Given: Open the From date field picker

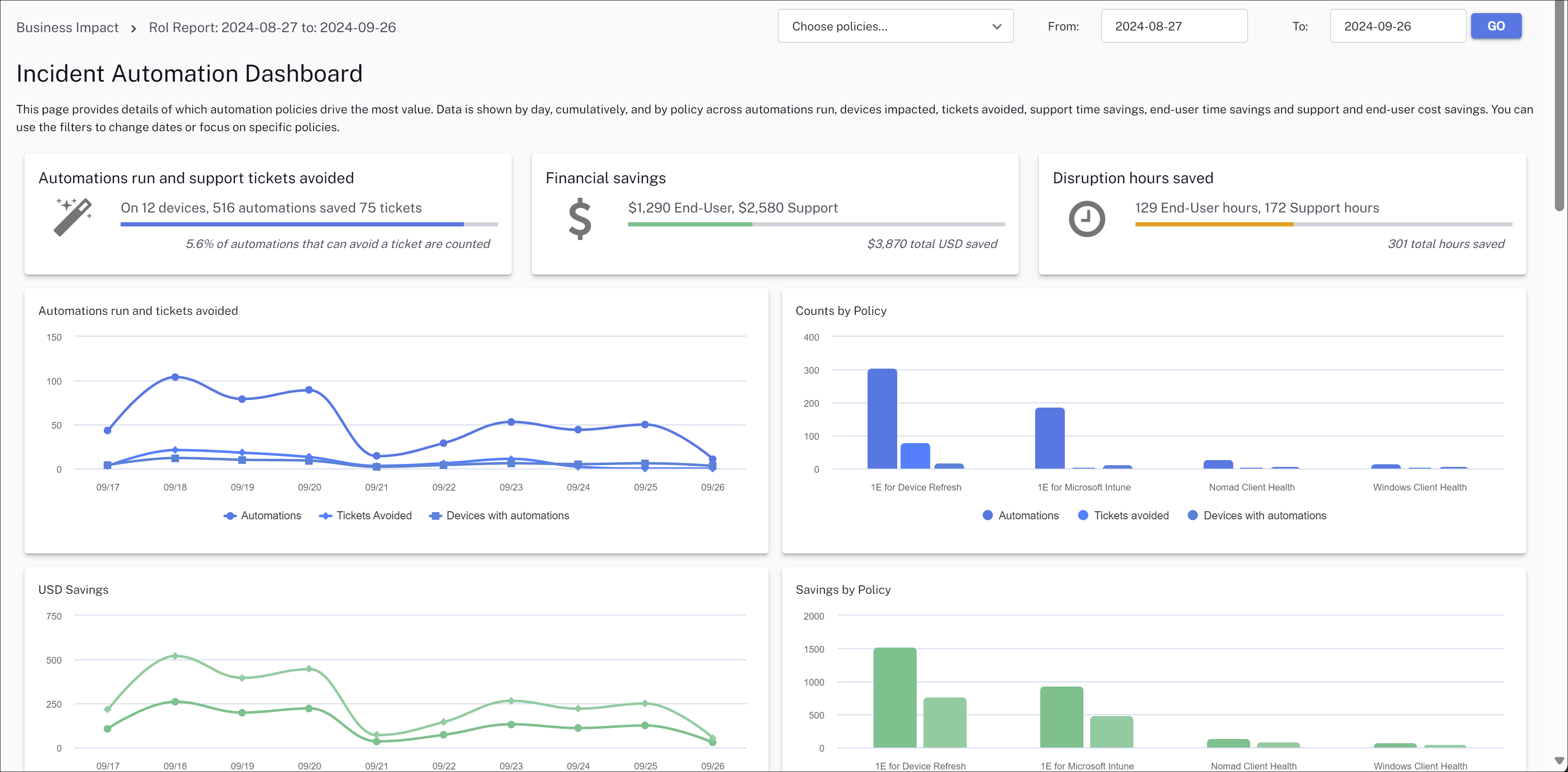Looking at the screenshot, I should point(1173,26).
